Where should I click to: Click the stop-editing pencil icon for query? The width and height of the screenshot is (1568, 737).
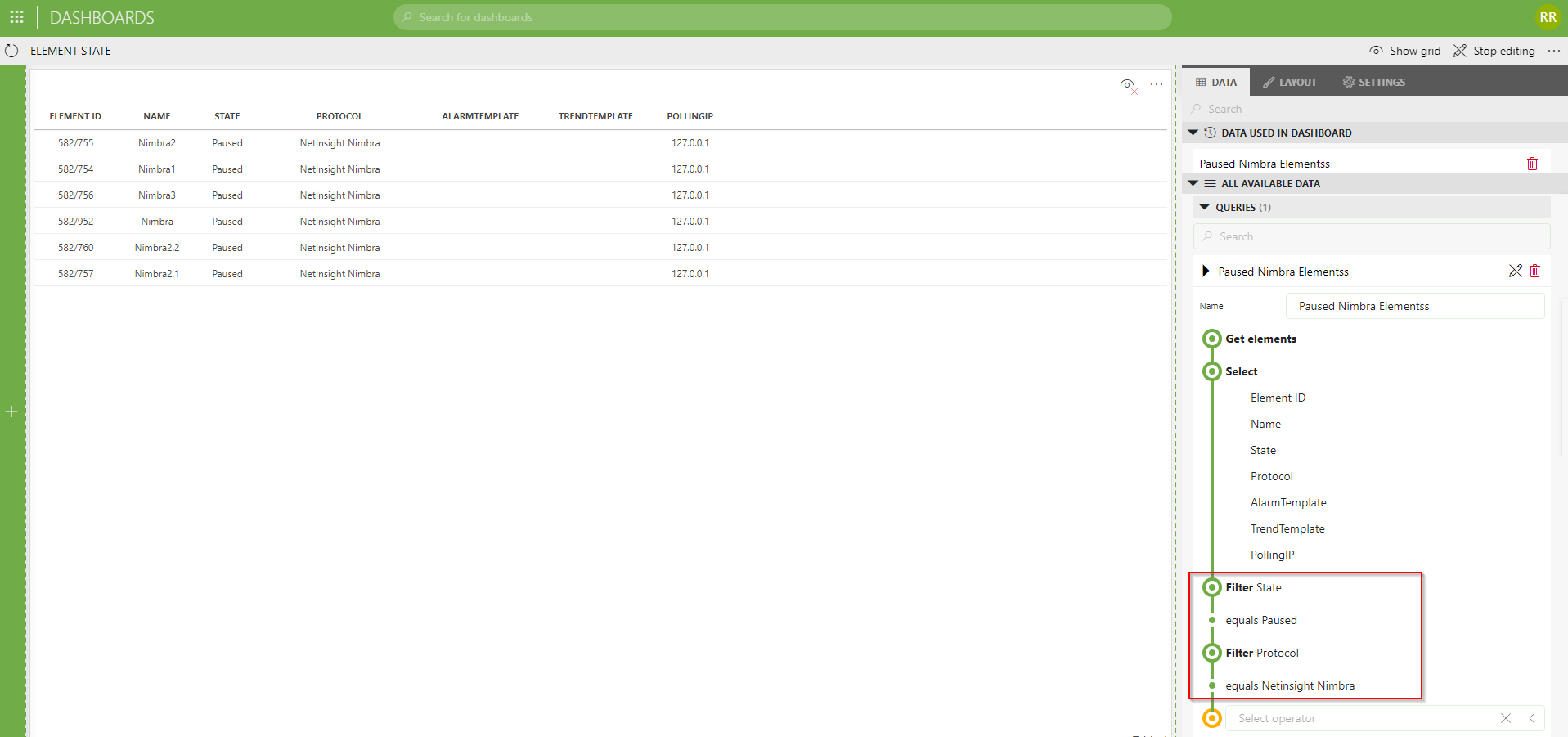pos(1516,271)
